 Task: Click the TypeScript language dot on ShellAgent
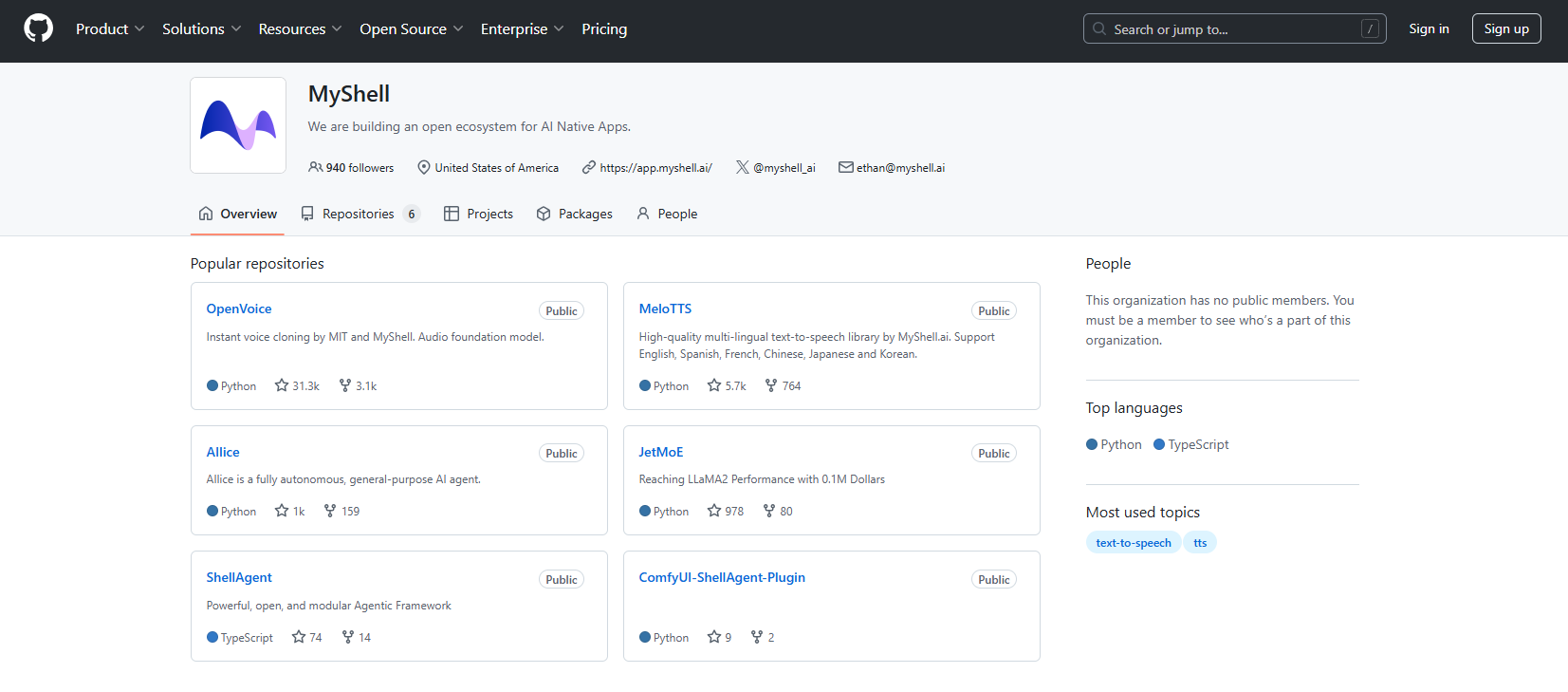click(x=212, y=637)
